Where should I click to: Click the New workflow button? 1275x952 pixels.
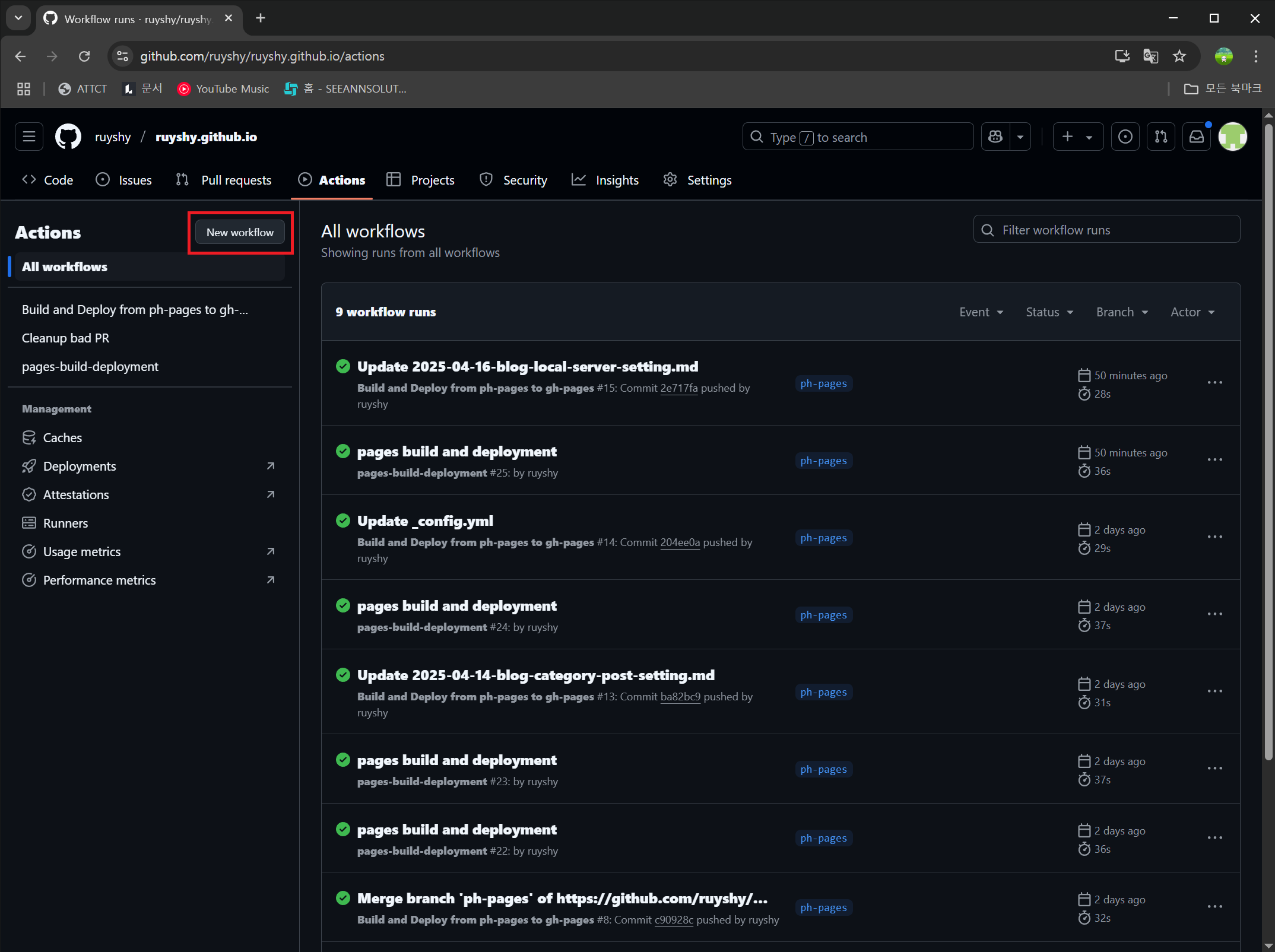coord(240,232)
